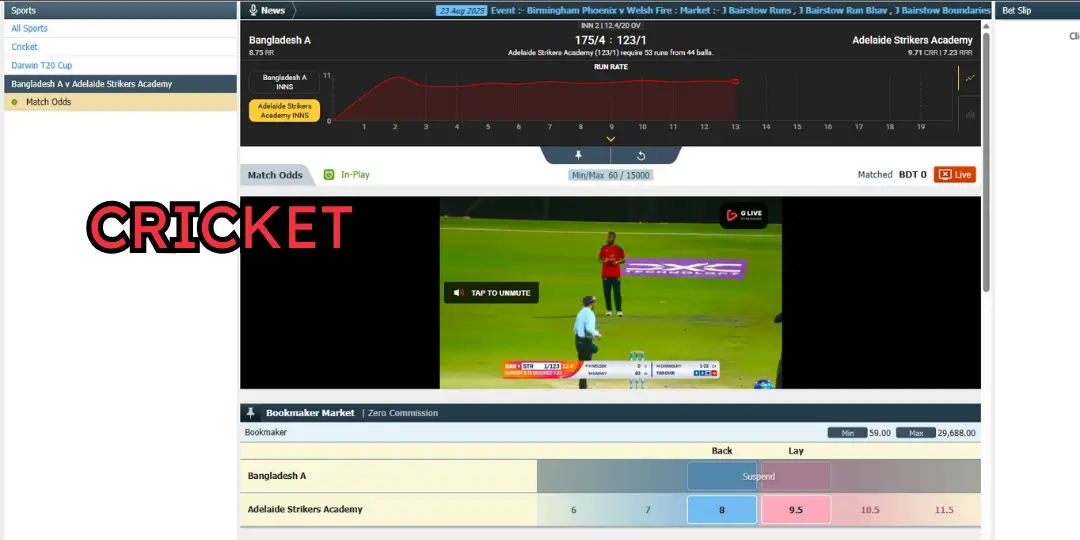Click run rate marker at over 13
This screenshot has width=1080, height=540.
tap(736, 82)
